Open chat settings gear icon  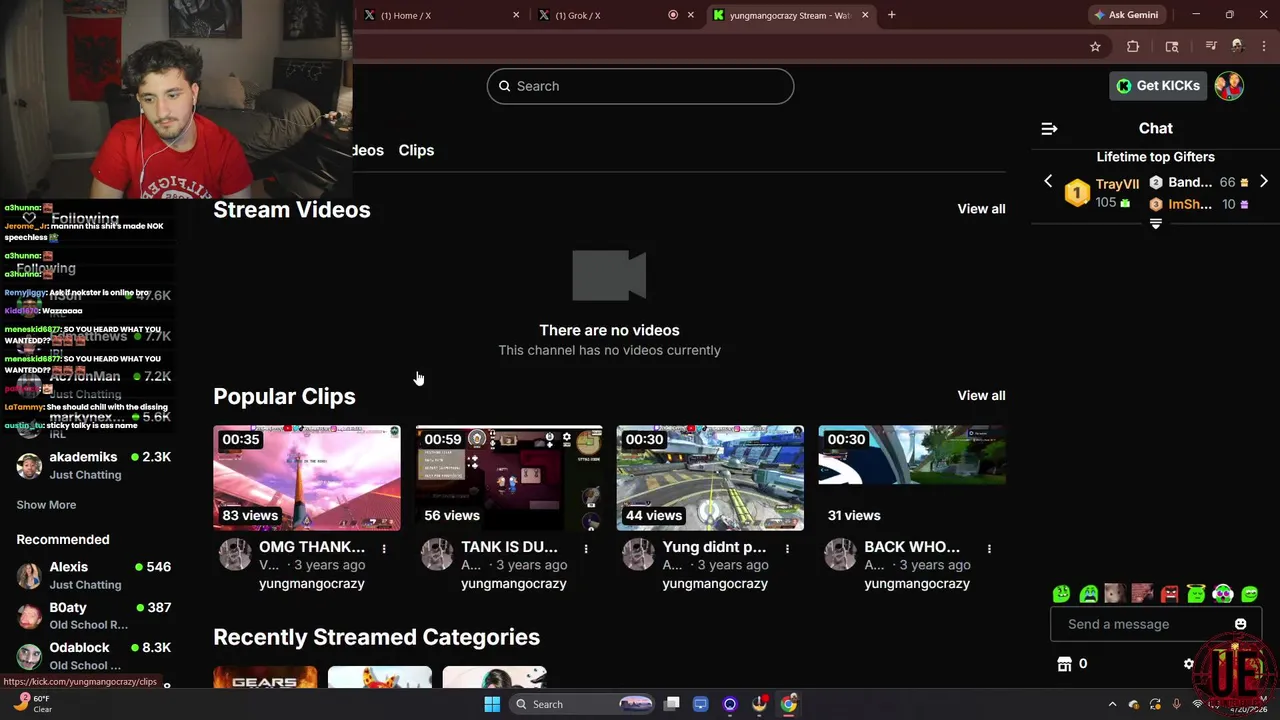(x=1188, y=664)
